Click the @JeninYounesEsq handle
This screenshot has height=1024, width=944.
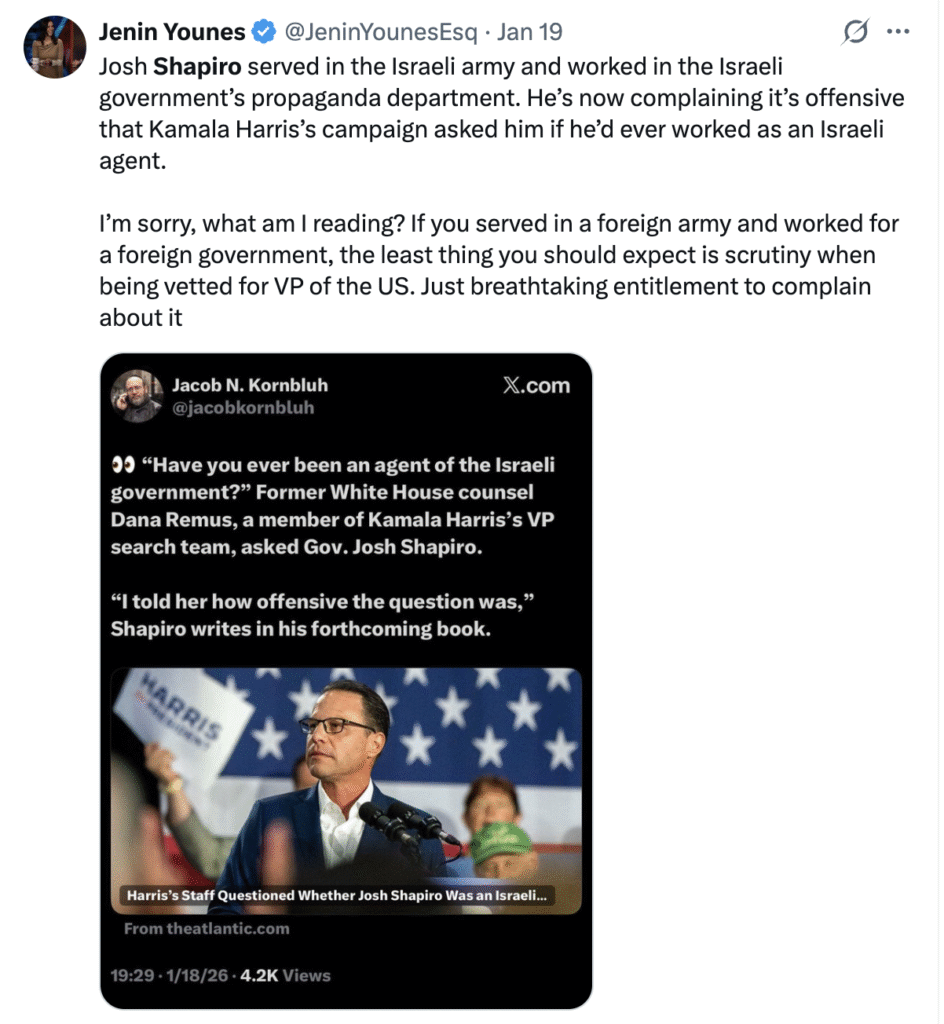point(382,33)
